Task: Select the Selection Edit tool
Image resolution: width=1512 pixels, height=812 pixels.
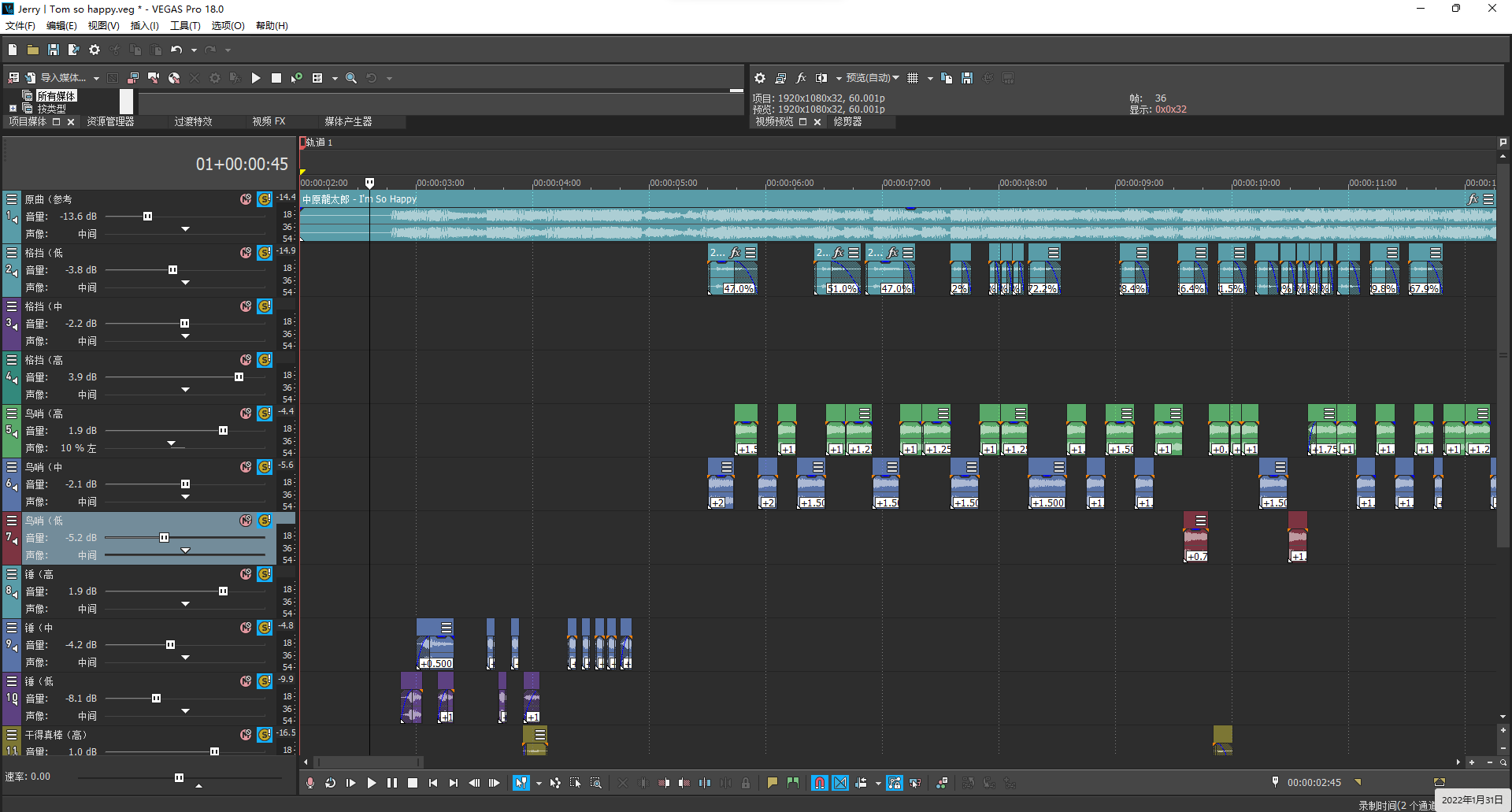Action: pos(576,783)
